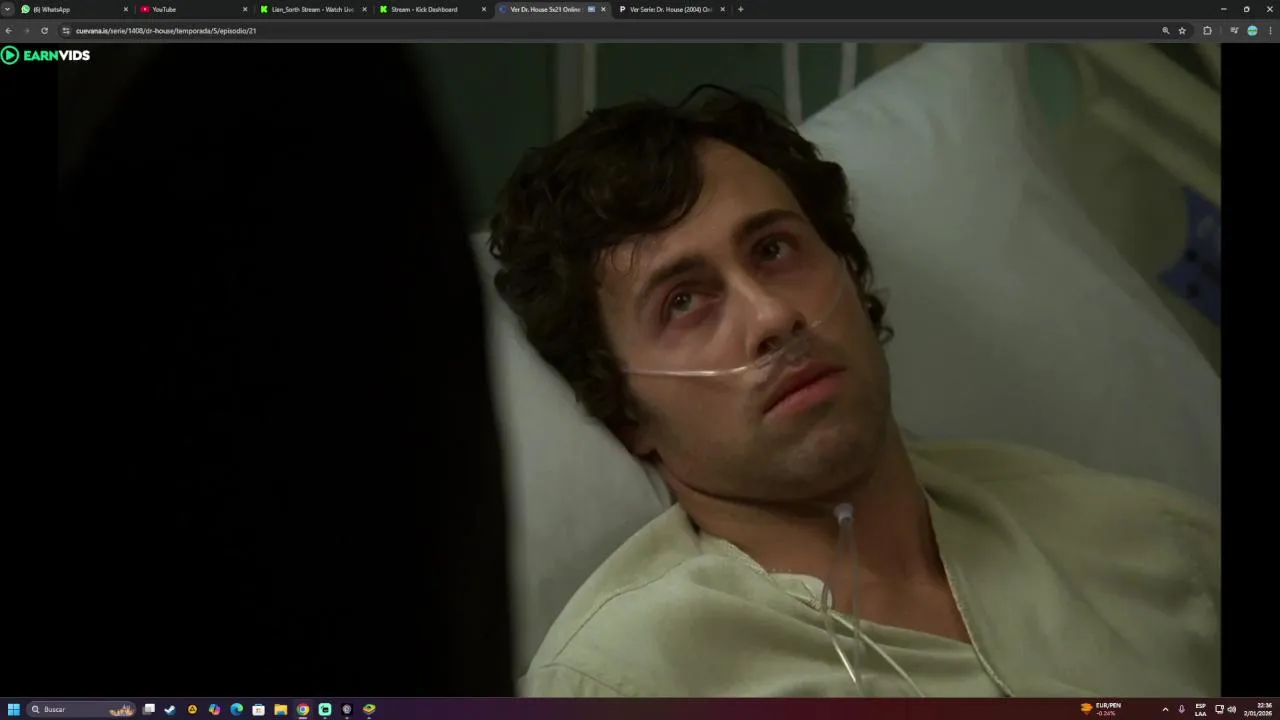Click the Buscar taskbar search box
Image resolution: width=1280 pixels, height=720 pixels.
82,709
